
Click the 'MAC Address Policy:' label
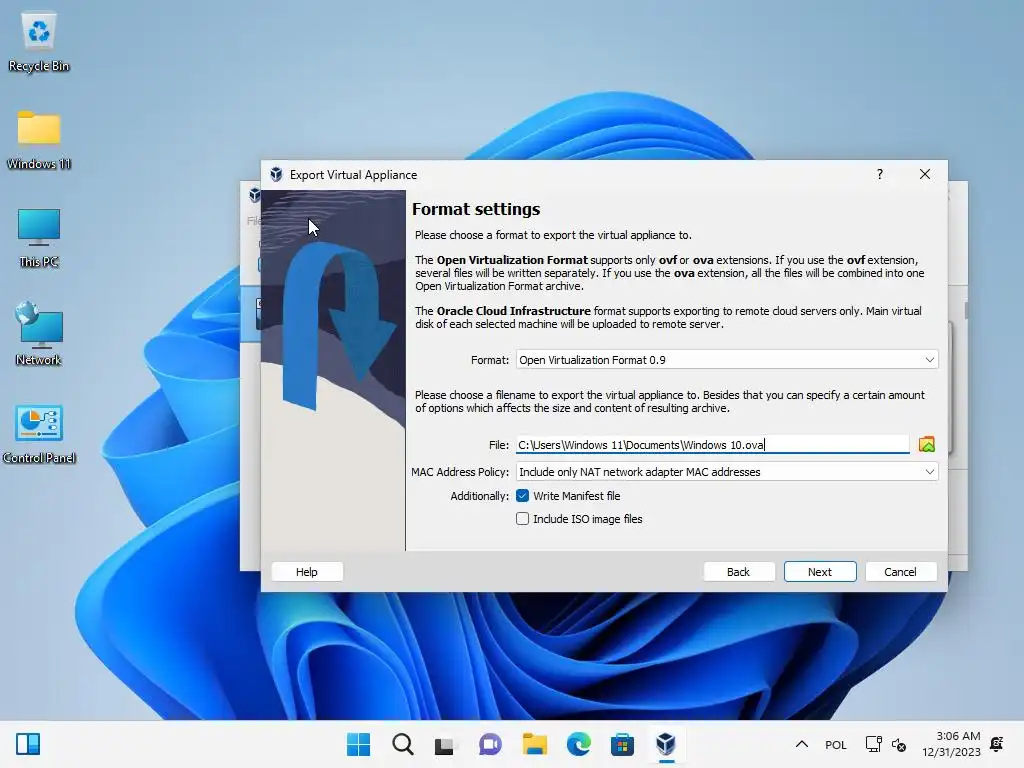[460, 472]
